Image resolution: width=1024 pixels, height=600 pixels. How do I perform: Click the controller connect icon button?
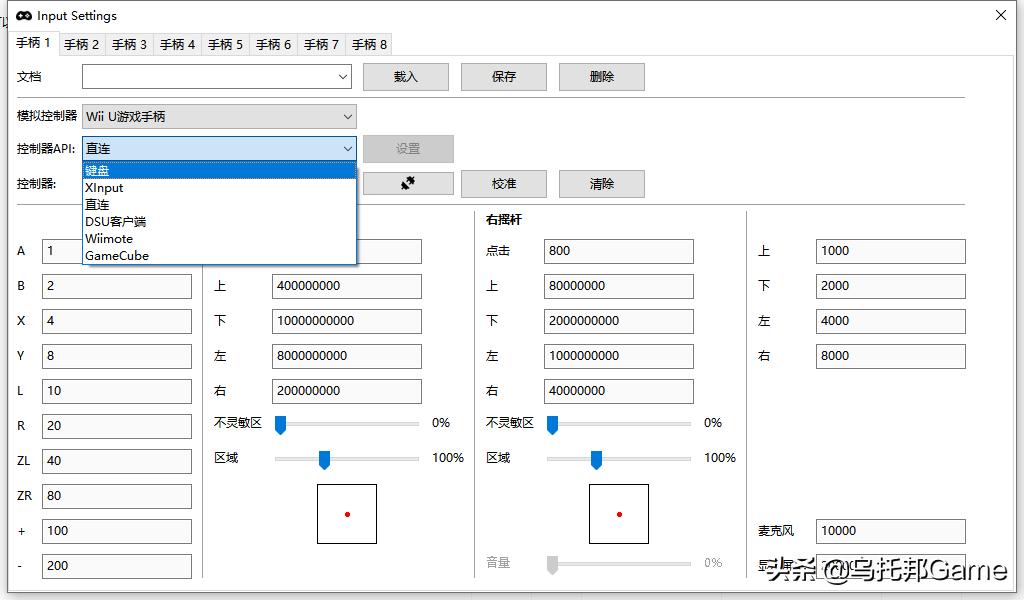[408, 184]
